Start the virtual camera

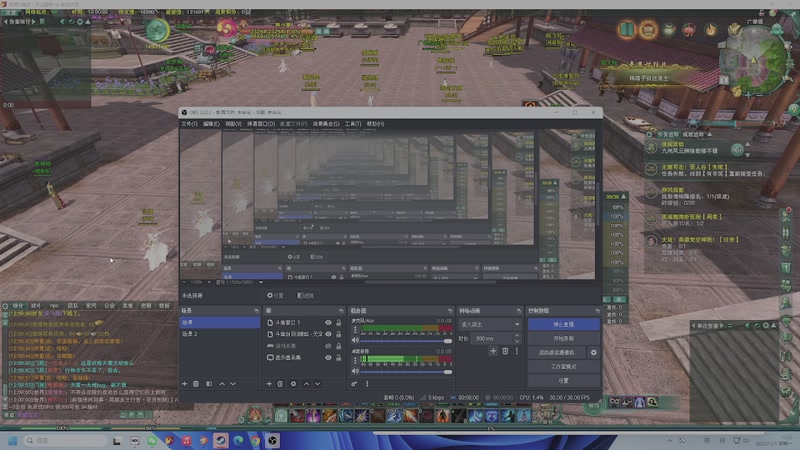pos(557,353)
